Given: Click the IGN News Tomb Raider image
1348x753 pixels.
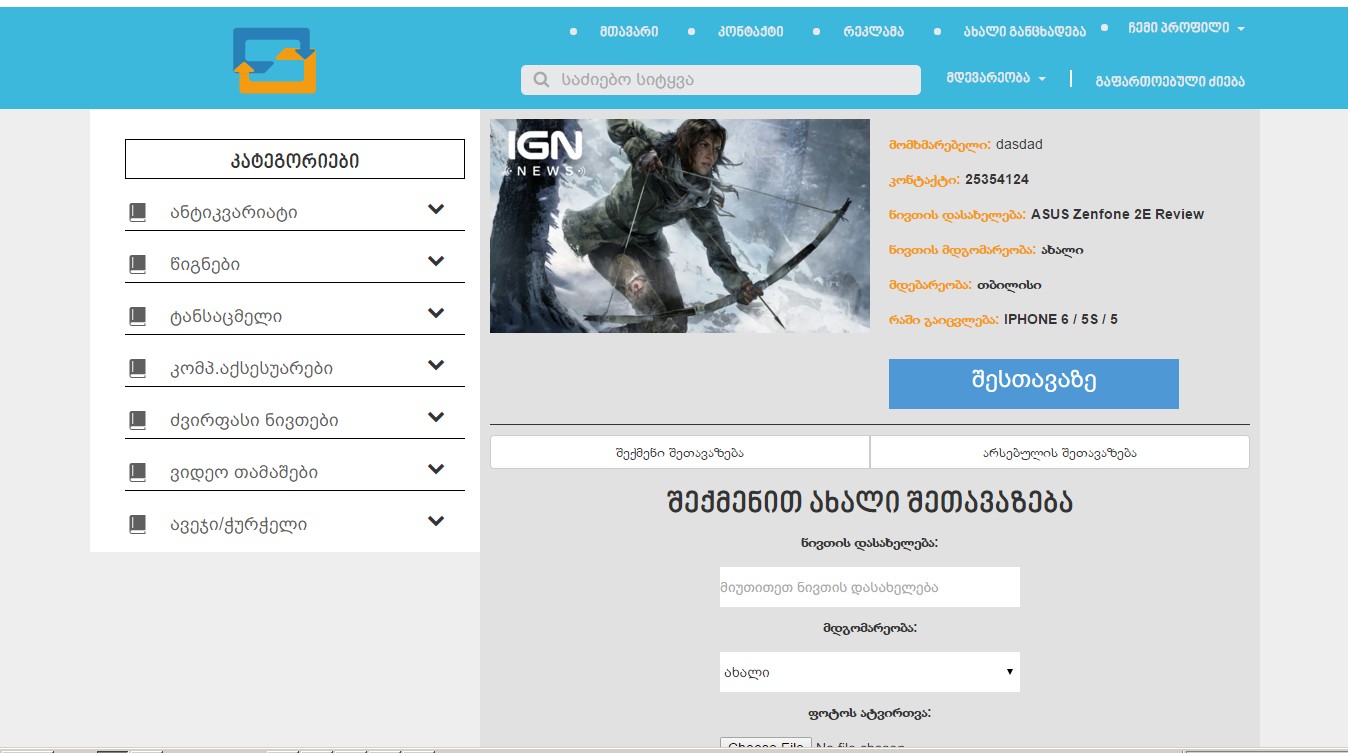Looking at the screenshot, I should [680, 226].
